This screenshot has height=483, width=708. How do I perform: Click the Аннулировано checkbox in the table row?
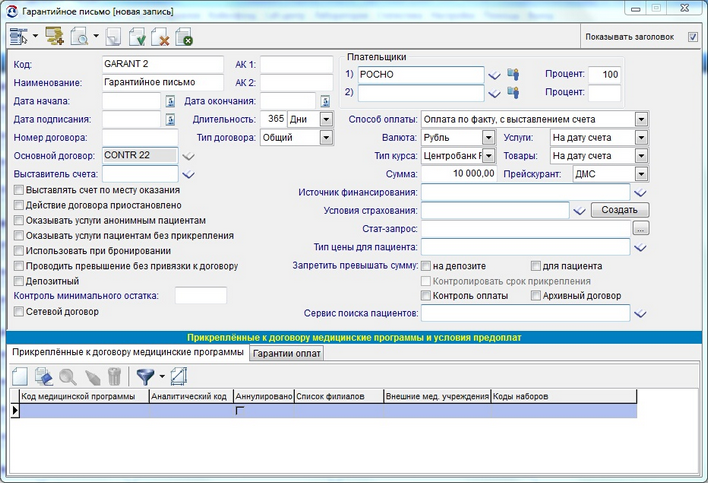[x=239, y=411]
